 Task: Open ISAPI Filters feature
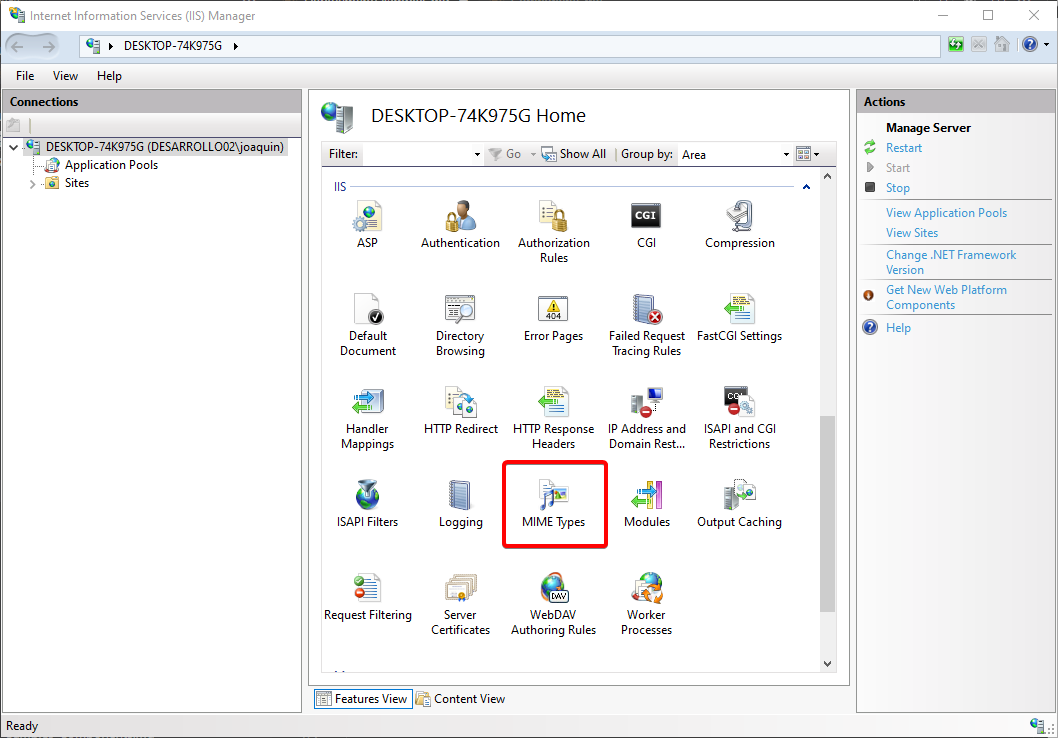point(367,504)
